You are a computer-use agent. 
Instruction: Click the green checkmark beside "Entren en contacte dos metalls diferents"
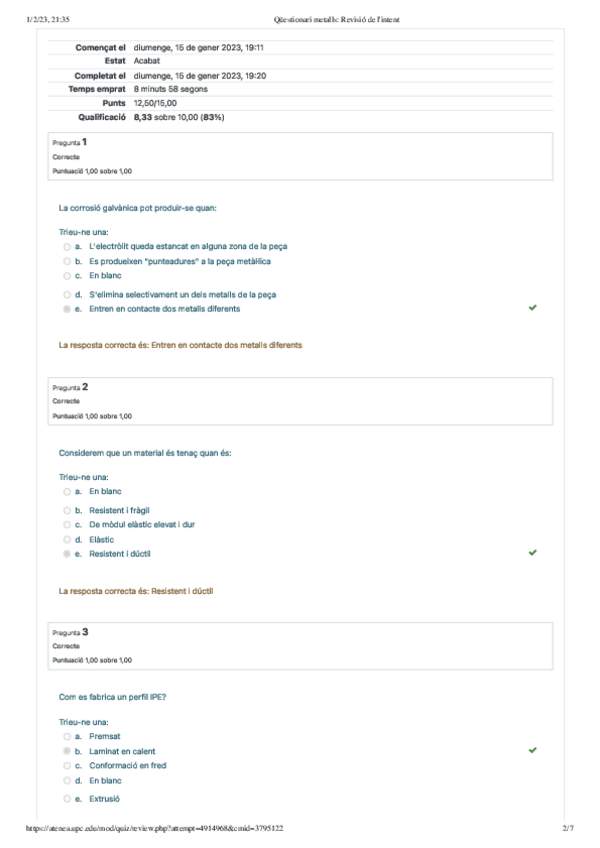click(x=532, y=308)
